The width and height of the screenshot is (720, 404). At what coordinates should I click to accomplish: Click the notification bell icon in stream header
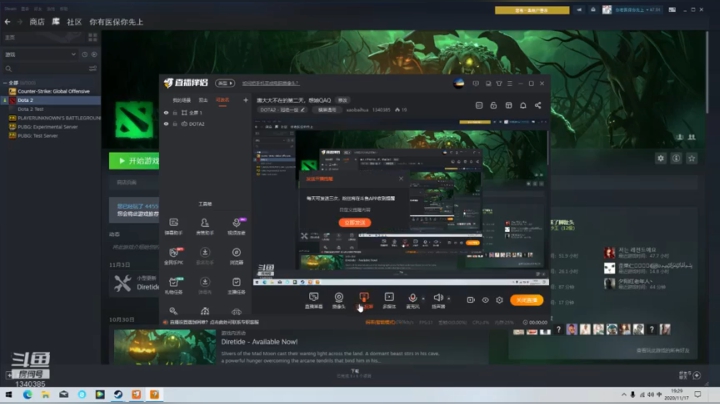point(523,105)
